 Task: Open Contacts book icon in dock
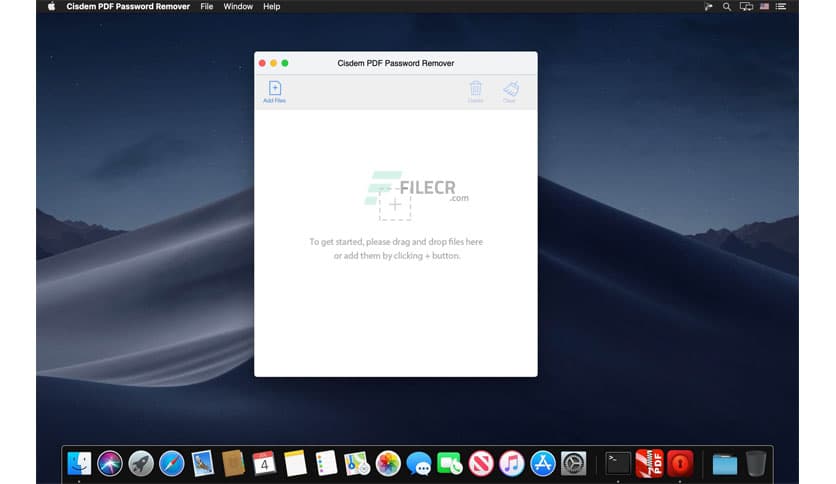[233, 463]
